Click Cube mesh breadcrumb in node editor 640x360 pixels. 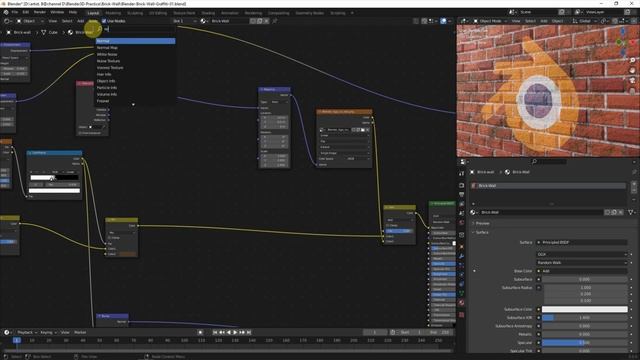pos(50,32)
